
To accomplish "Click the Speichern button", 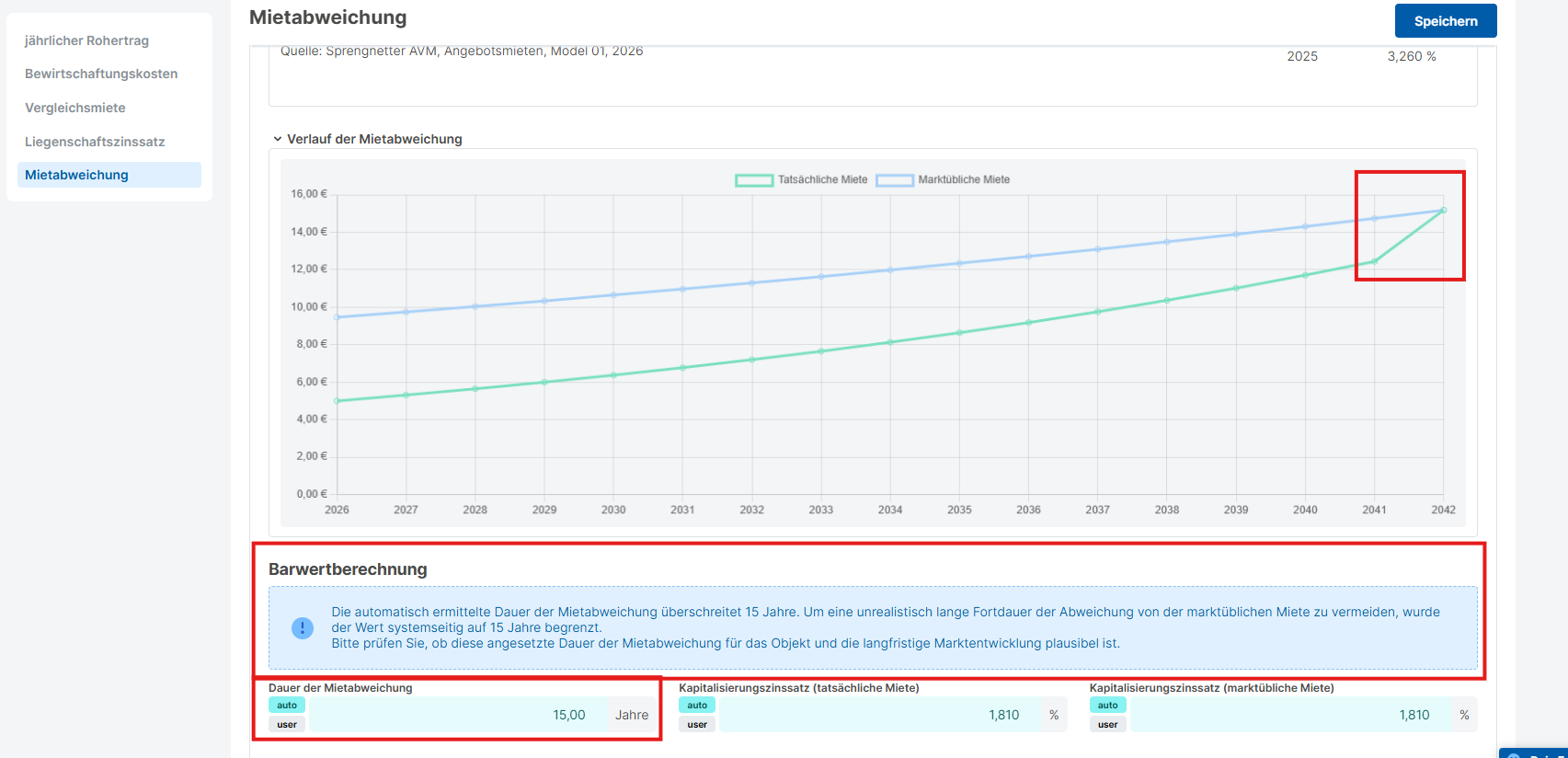I will point(1445,21).
